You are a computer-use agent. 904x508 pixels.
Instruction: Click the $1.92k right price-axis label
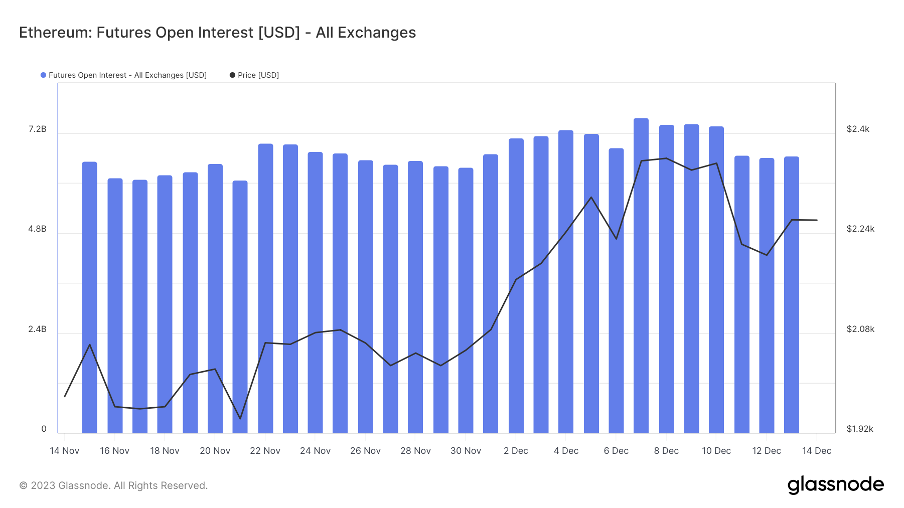(860, 429)
